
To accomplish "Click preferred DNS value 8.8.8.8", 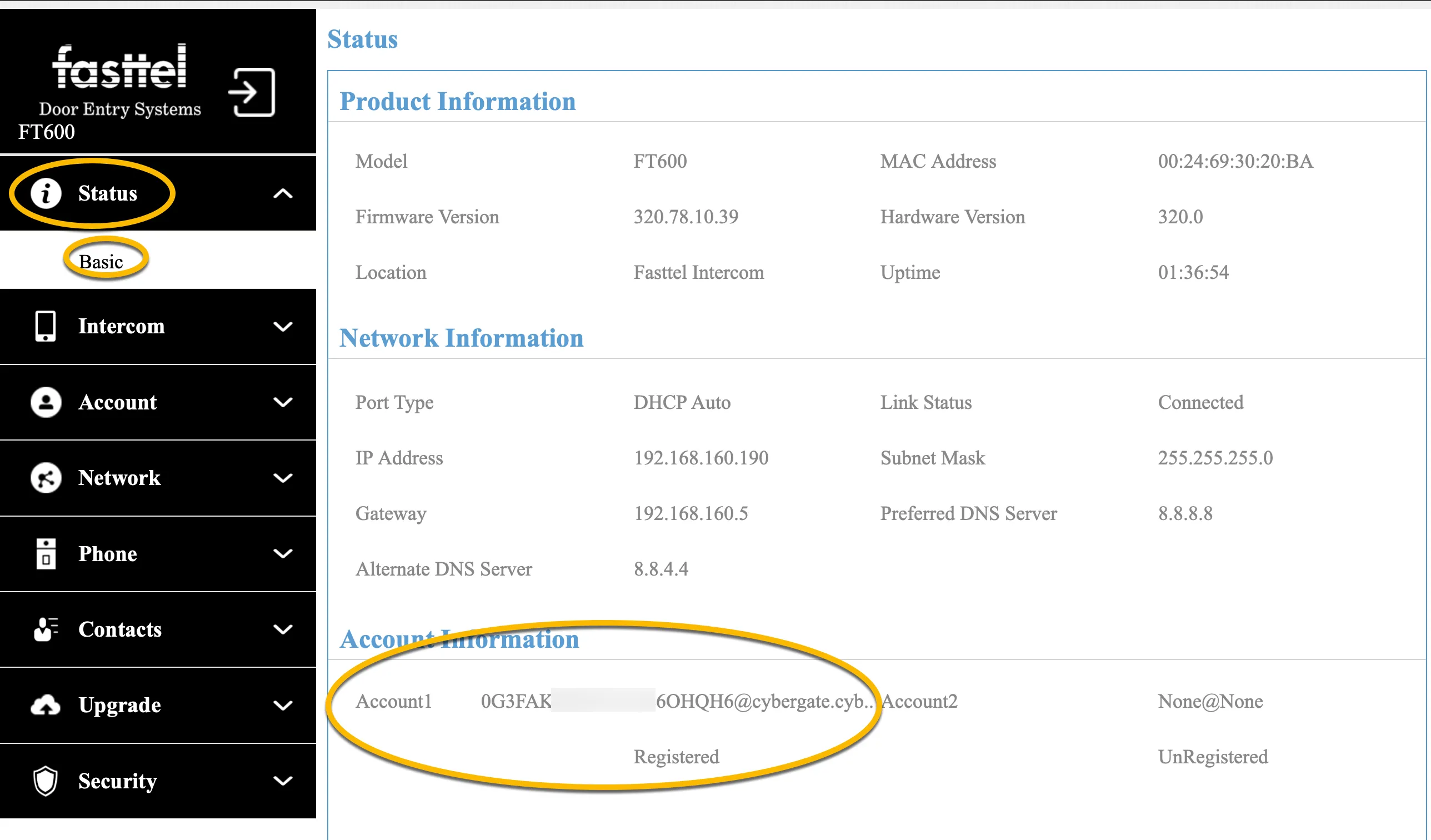I will (x=1185, y=513).
